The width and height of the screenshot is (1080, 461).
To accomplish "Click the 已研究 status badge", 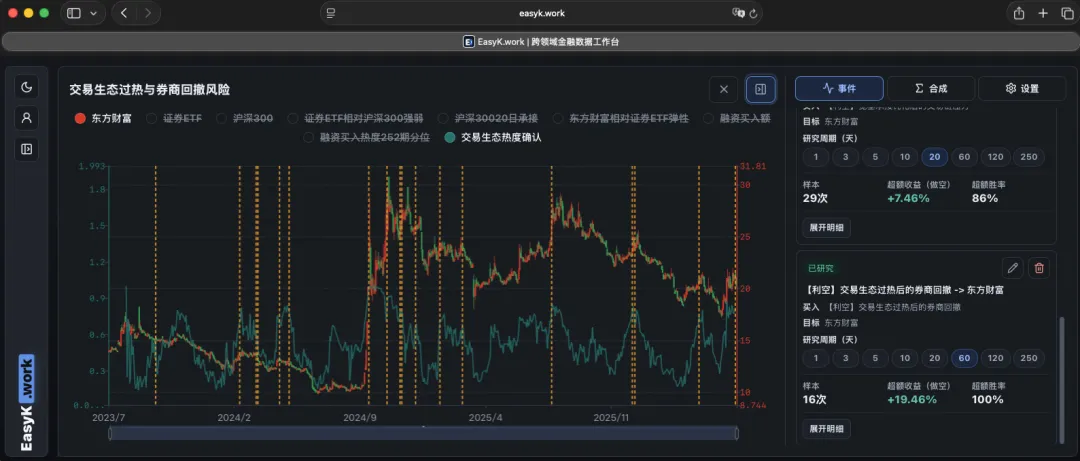I will [x=821, y=267].
